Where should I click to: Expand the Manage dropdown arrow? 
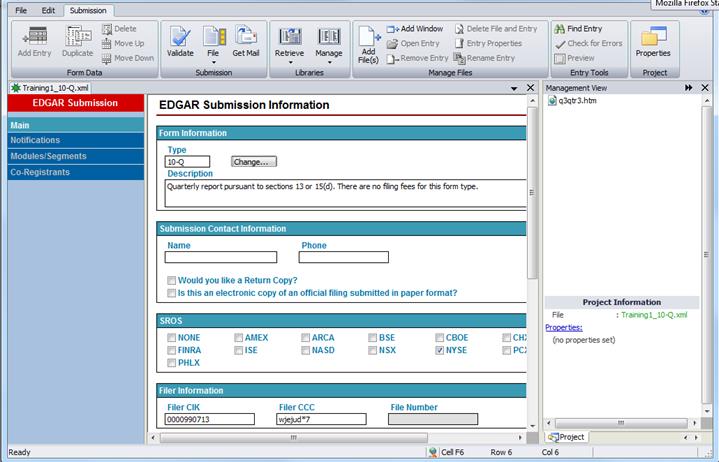[329, 62]
